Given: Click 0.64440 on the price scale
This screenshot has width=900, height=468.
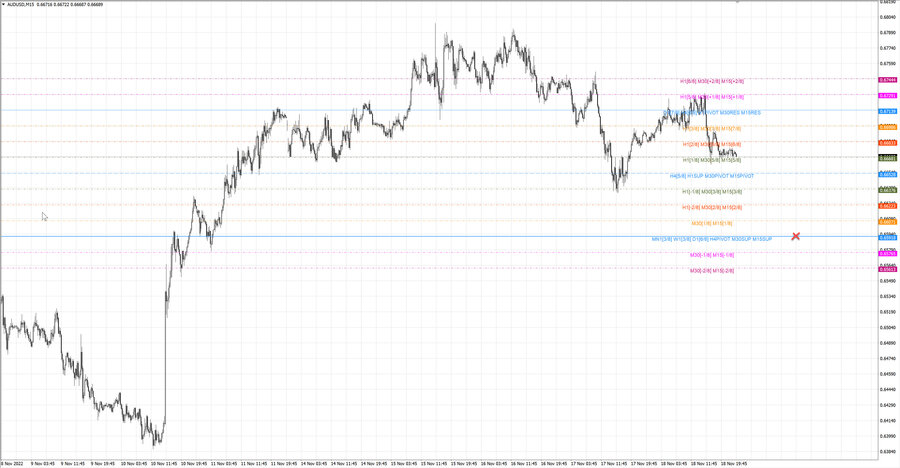Looking at the screenshot, I should pyautogui.click(x=888, y=390).
